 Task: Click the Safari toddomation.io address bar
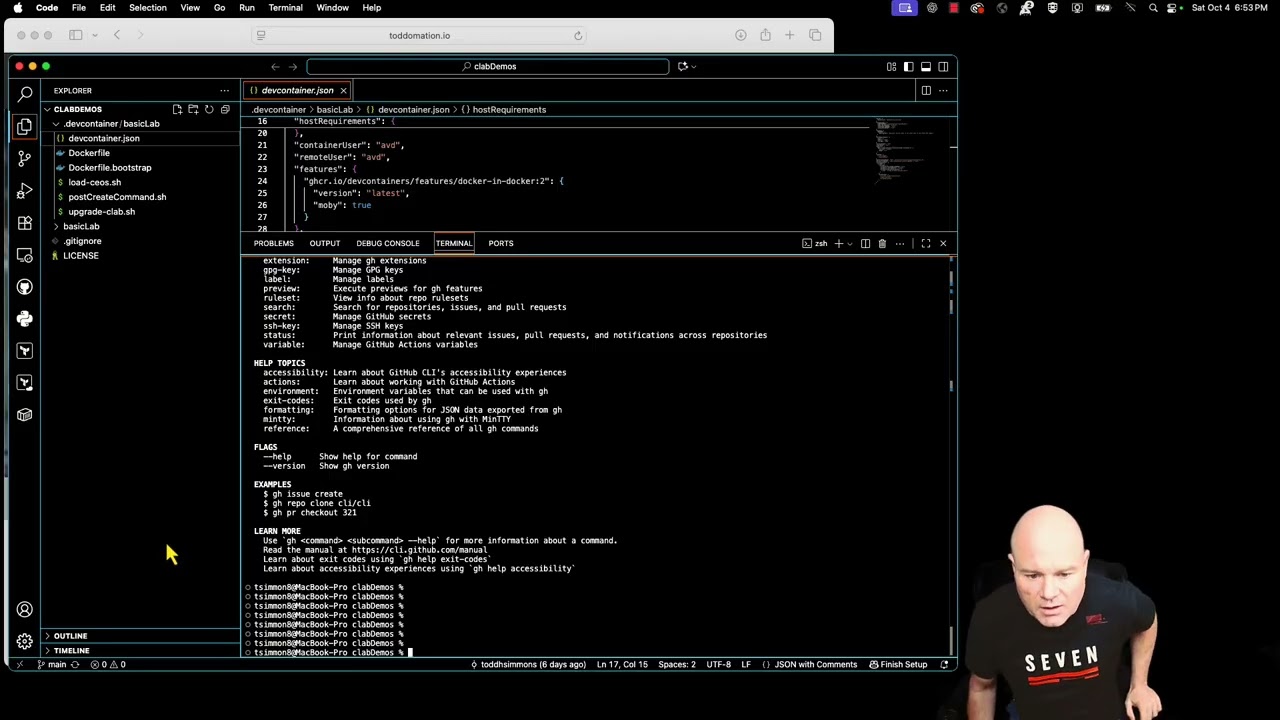419,35
